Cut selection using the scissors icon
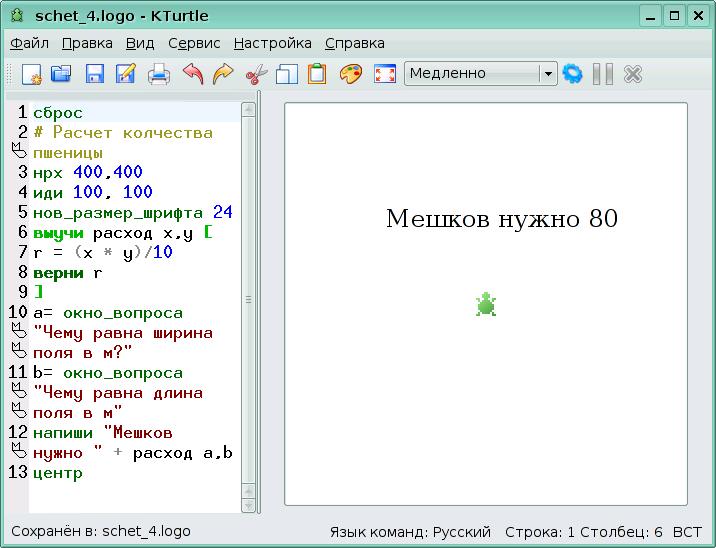716x548 pixels. pos(256,74)
